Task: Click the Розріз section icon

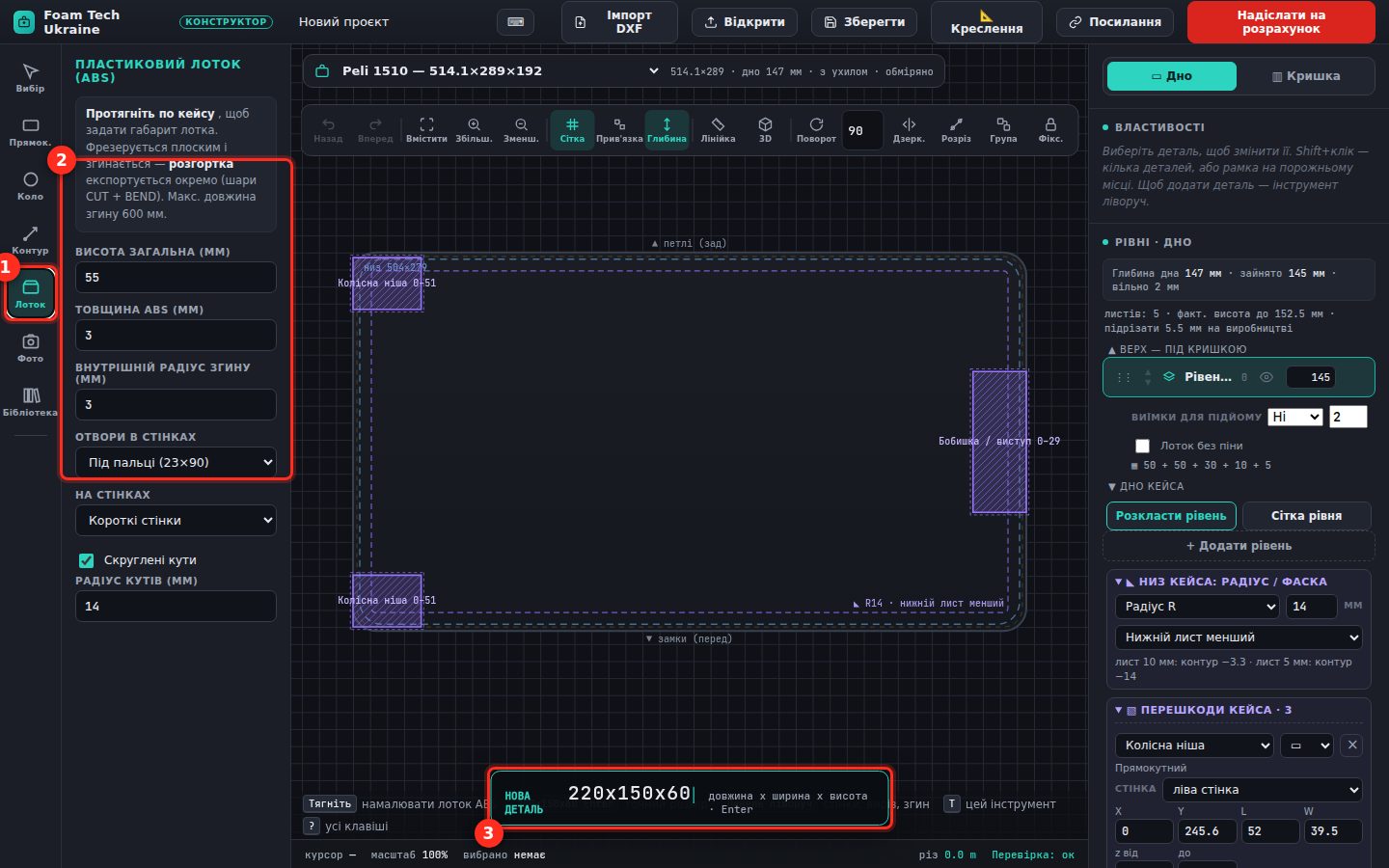Action: (956, 130)
